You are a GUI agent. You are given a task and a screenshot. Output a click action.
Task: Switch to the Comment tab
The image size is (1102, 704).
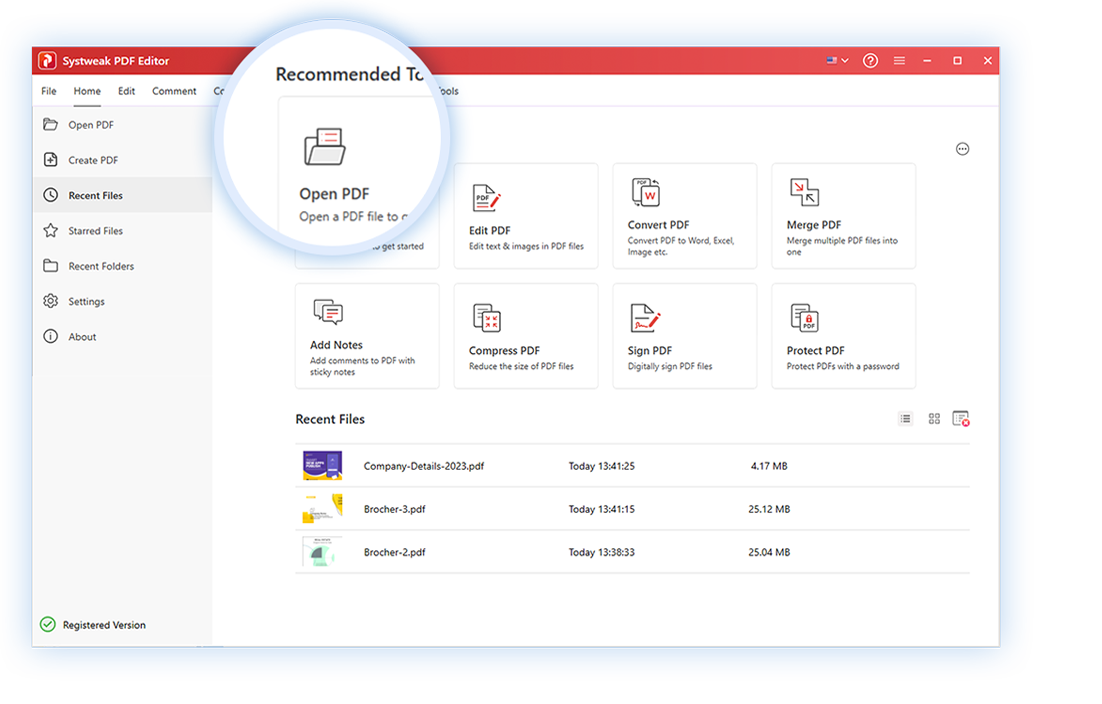(174, 91)
